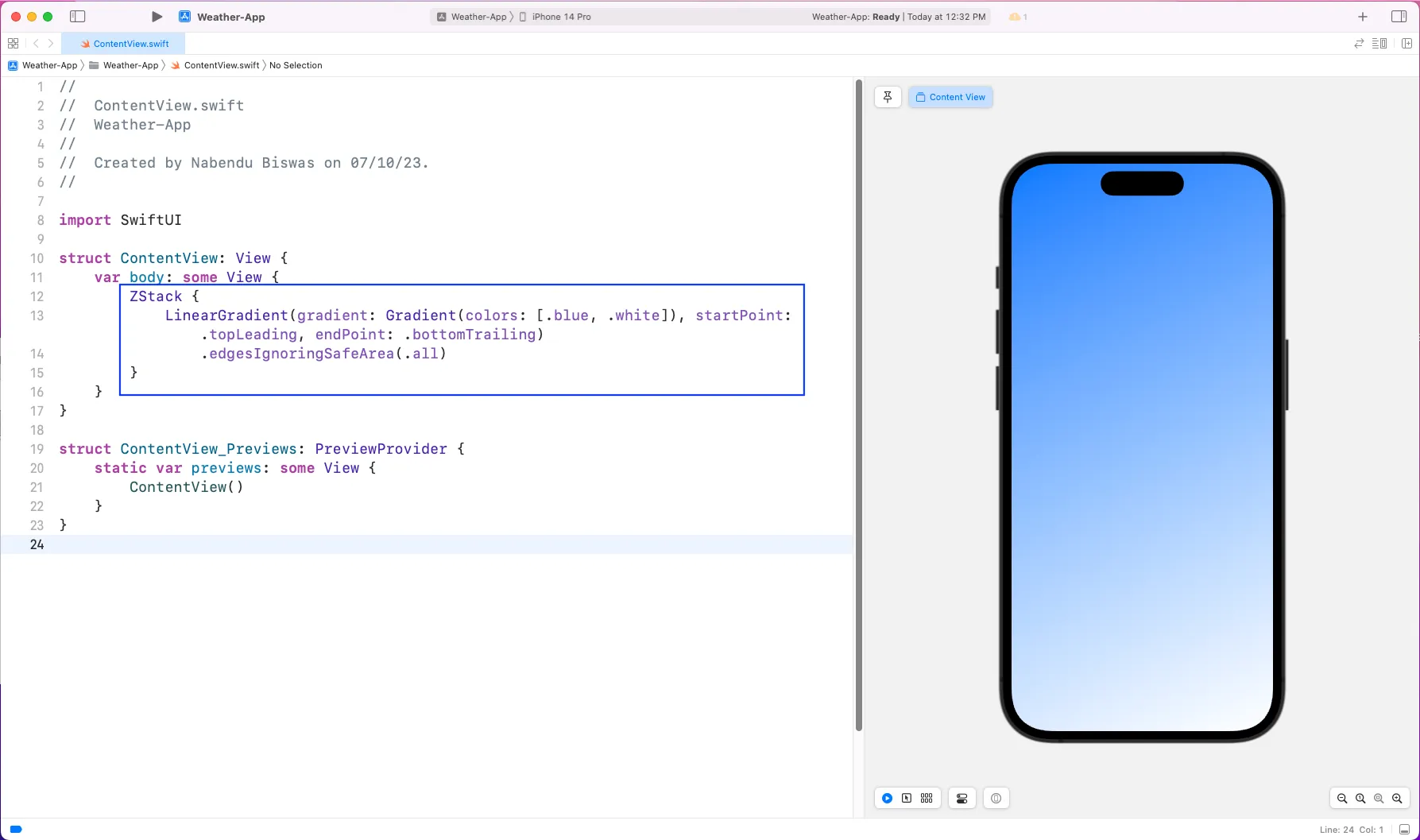Click line number 10 in the gutter
Image resolution: width=1420 pixels, height=840 pixels.
[x=37, y=258]
